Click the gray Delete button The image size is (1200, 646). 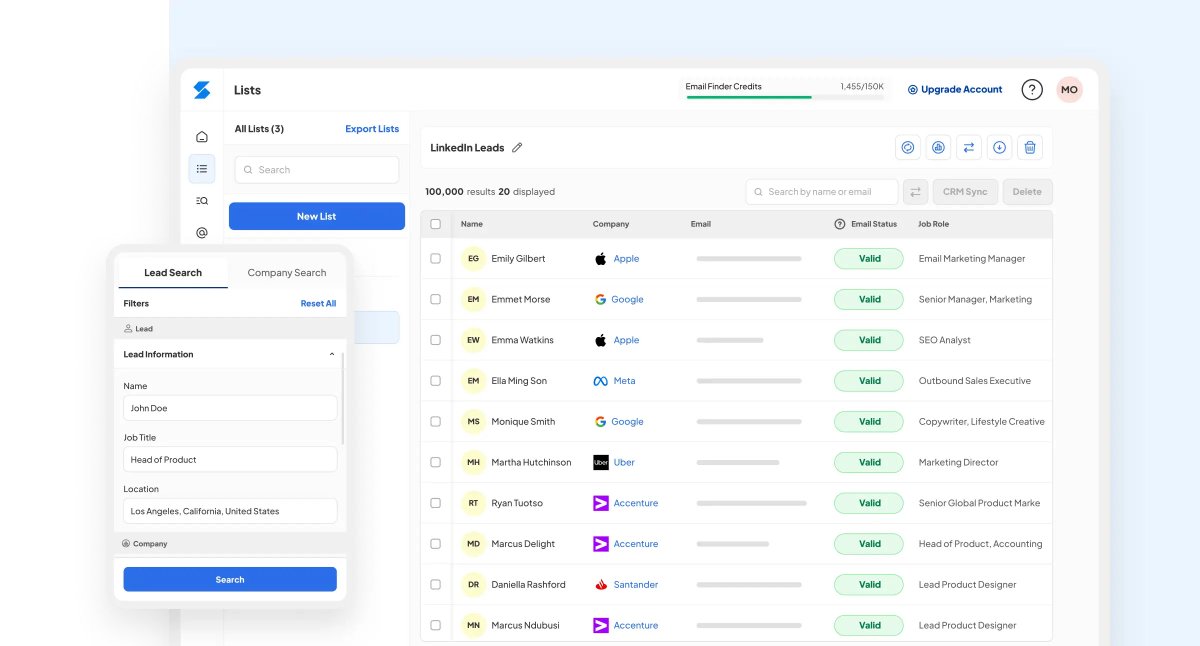[x=1027, y=192]
